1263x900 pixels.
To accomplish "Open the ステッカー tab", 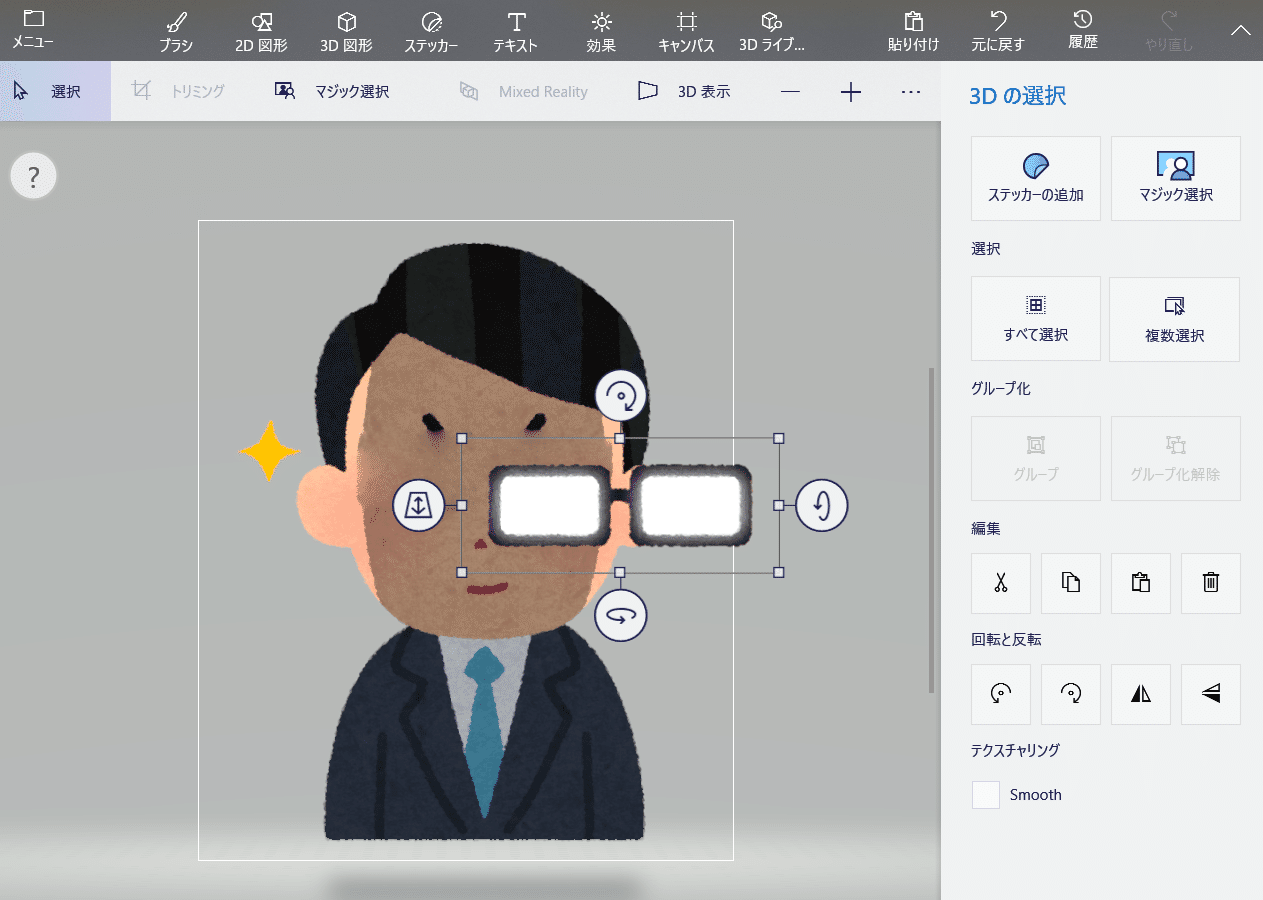I will pos(431,31).
